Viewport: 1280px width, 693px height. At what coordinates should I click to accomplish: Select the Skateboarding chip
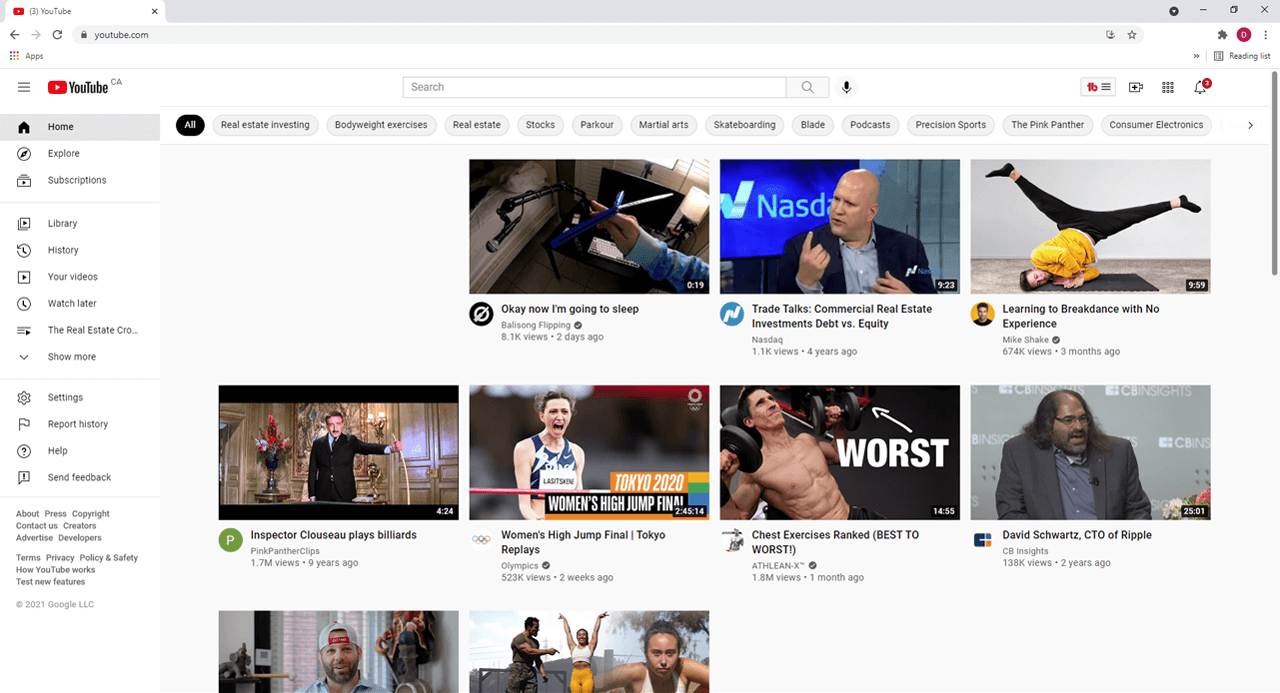point(745,125)
